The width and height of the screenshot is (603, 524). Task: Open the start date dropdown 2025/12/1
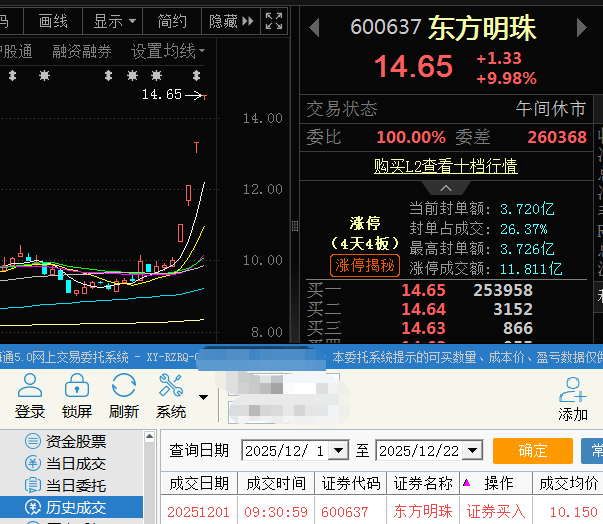pyautogui.click(x=339, y=450)
